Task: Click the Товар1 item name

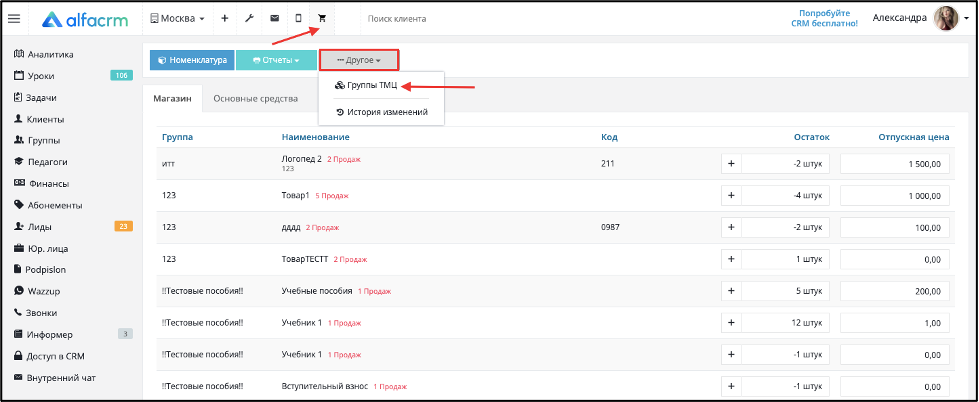Action: click(295, 195)
